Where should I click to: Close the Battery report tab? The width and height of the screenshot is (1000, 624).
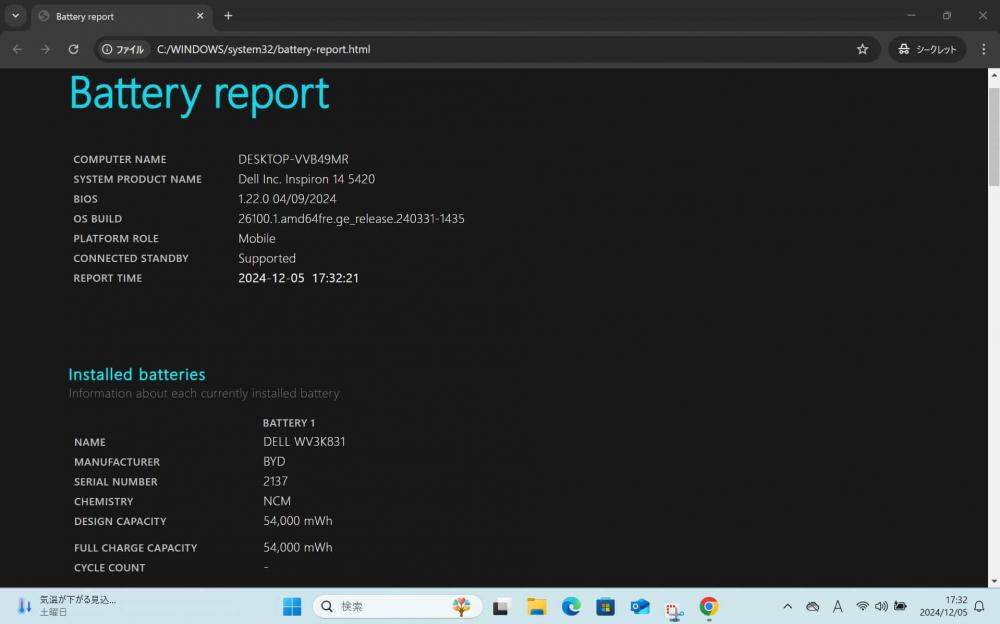coord(200,16)
